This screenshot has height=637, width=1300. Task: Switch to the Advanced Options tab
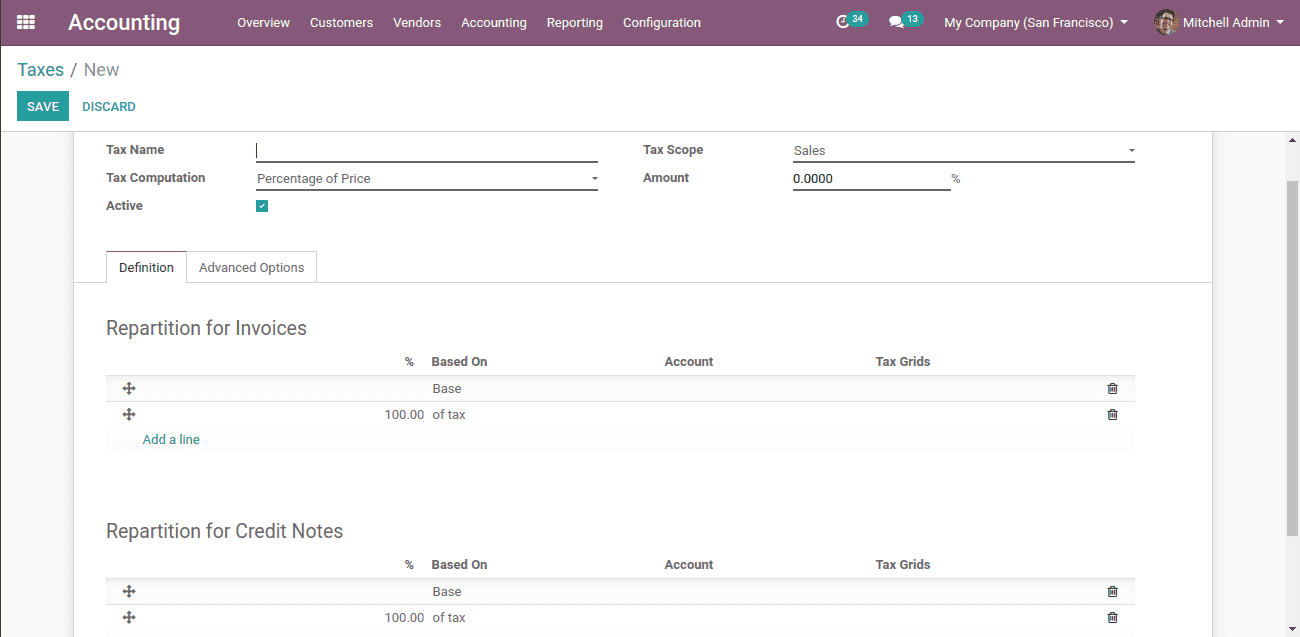(x=252, y=267)
